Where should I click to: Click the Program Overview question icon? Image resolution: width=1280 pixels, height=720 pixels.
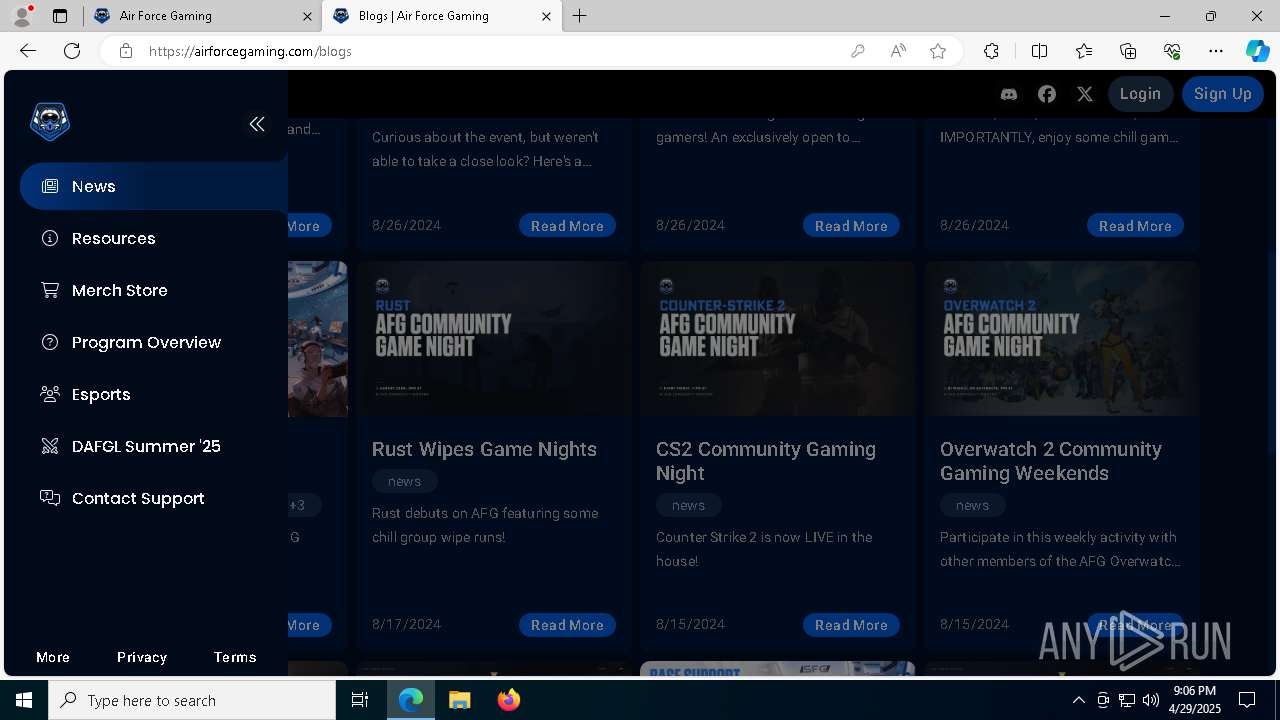(49, 342)
